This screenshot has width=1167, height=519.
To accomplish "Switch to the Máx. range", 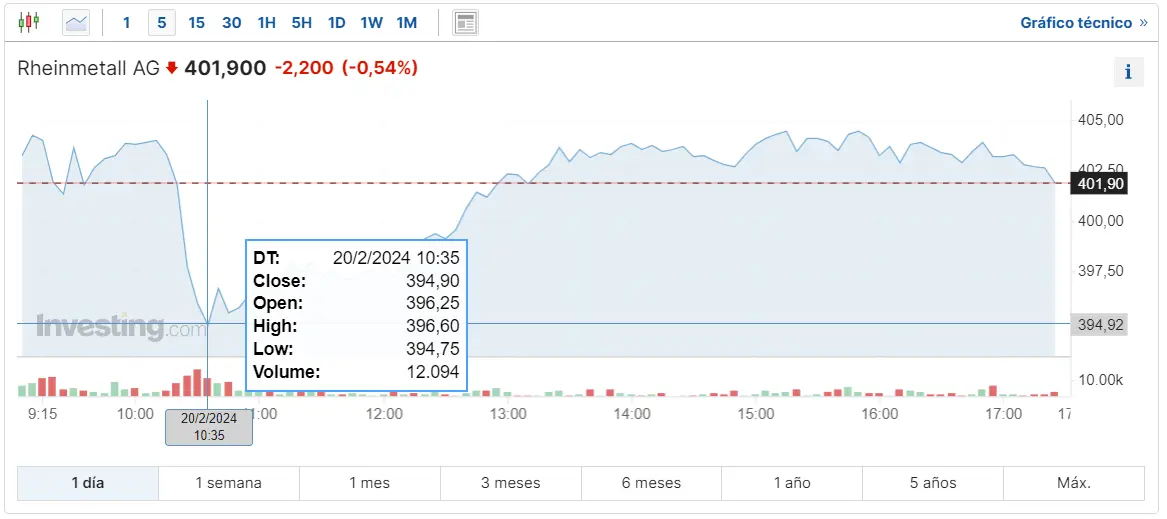I will pos(1073,483).
